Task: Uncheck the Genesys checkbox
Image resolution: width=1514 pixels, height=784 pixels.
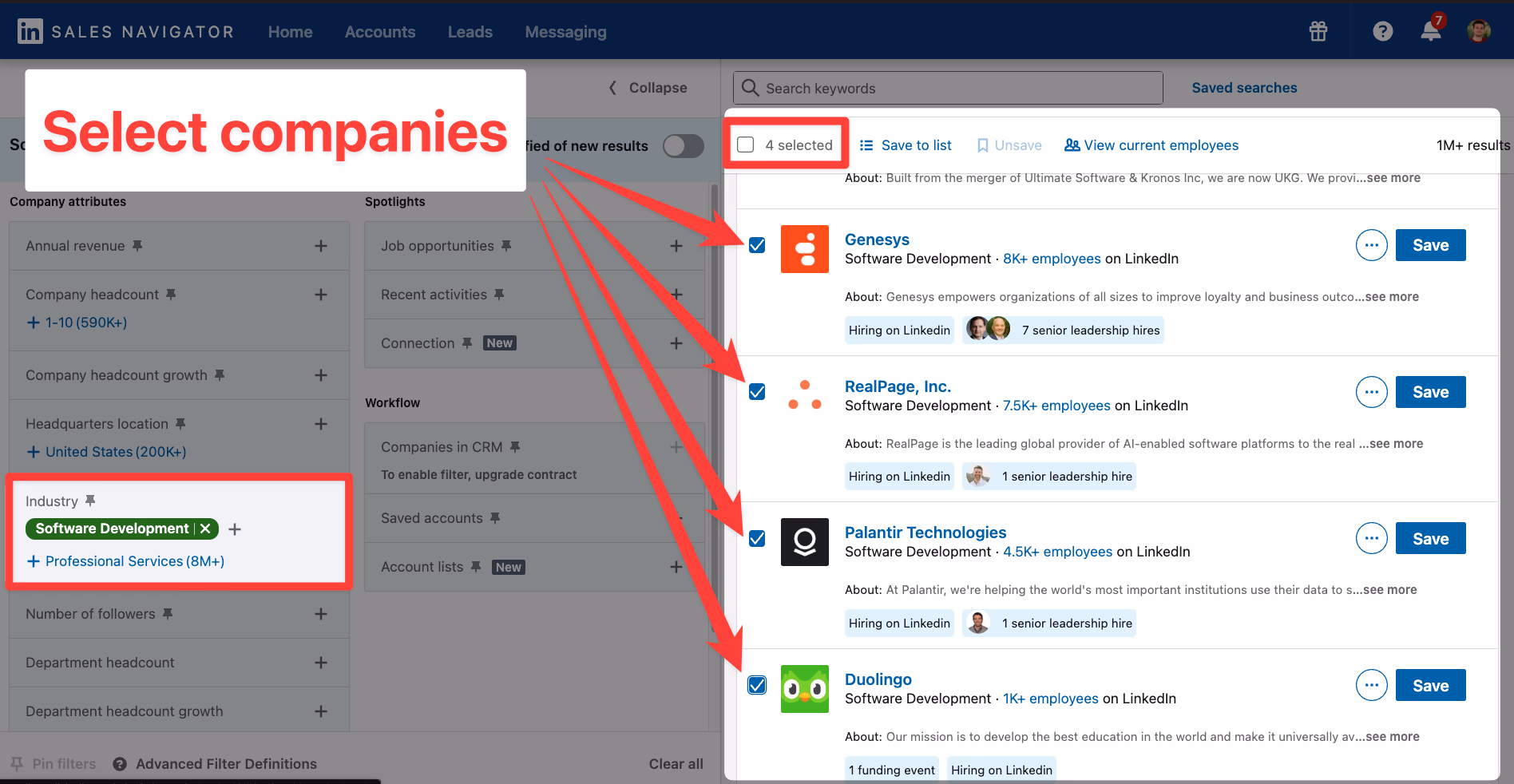Action: coord(757,245)
